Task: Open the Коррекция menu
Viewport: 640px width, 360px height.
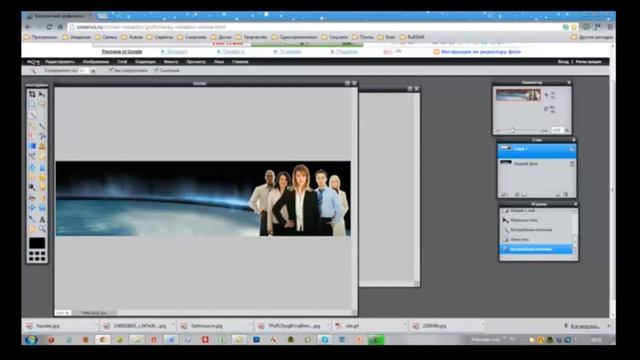Action: (145, 62)
